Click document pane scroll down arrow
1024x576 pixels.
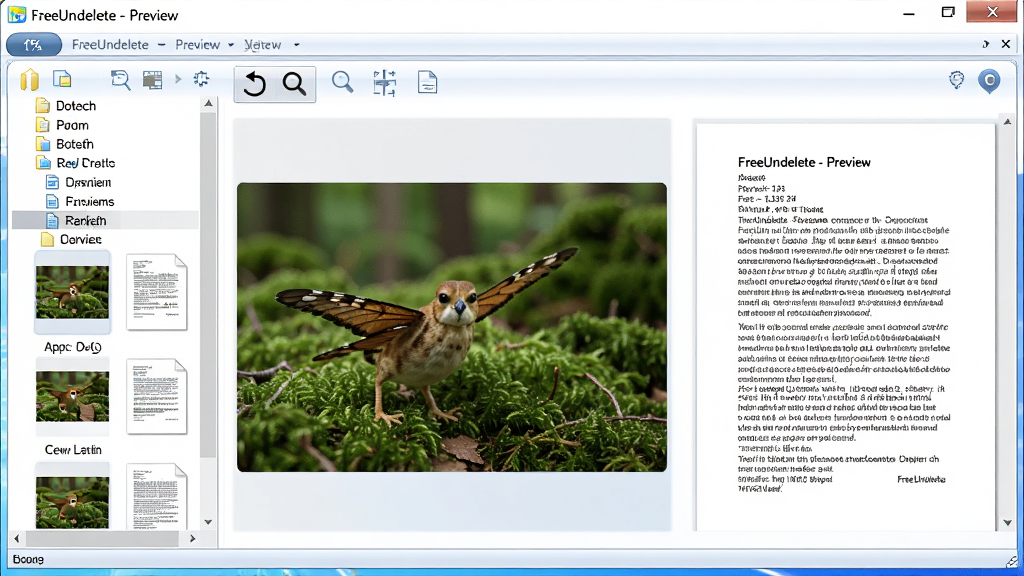[x=1008, y=522]
